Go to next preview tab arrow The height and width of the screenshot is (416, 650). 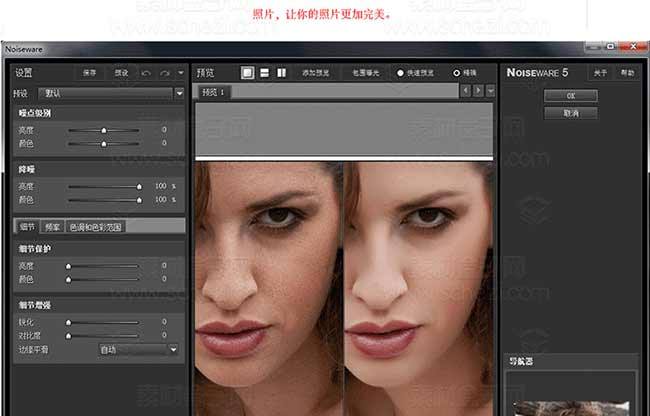click(x=477, y=91)
